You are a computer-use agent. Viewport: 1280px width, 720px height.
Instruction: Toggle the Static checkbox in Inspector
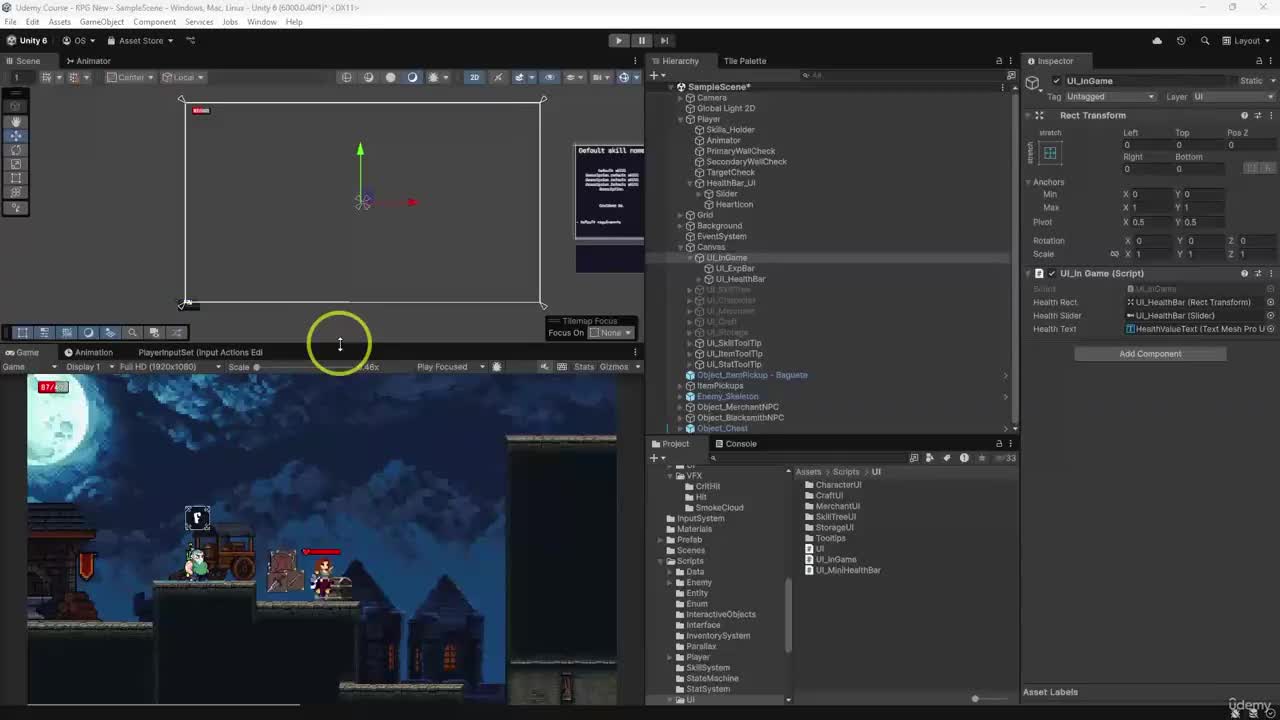[1232, 81]
